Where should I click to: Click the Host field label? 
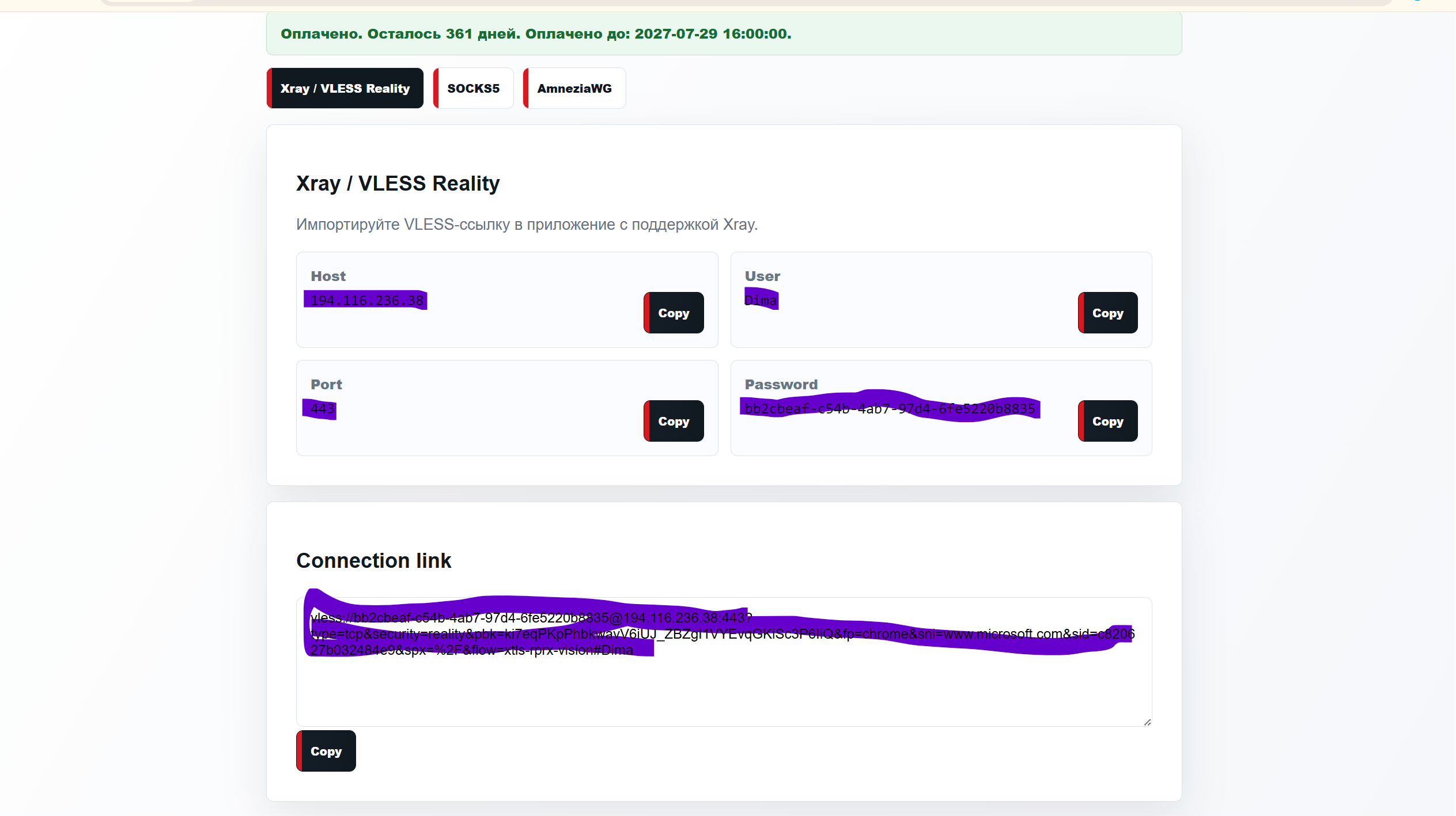pyautogui.click(x=328, y=276)
